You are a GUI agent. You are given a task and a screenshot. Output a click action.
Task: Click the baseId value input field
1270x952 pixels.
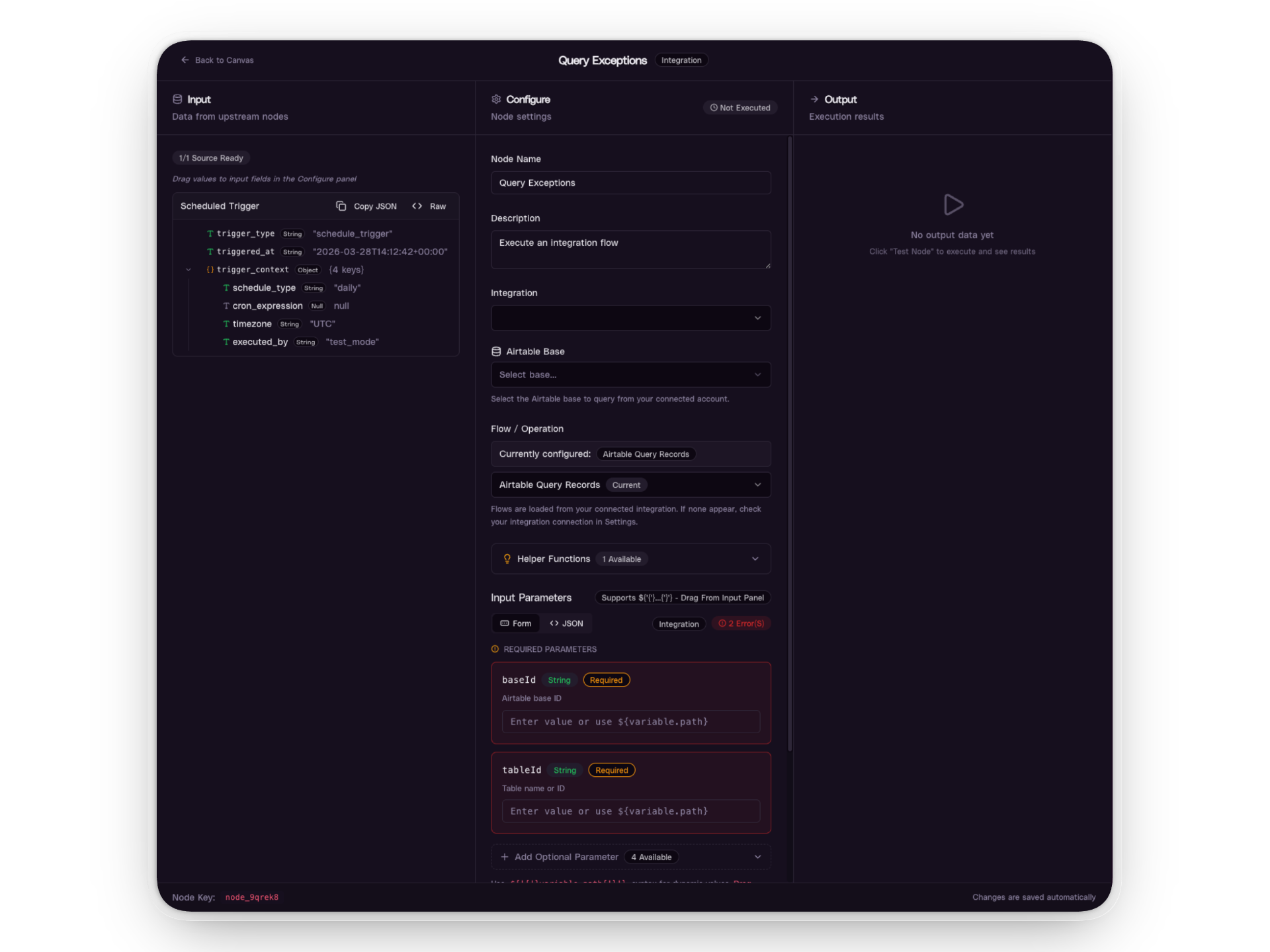coord(630,722)
